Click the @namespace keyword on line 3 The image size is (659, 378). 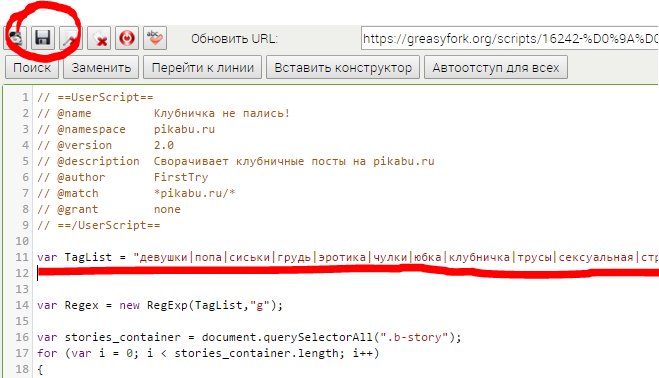[x=91, y=129]
